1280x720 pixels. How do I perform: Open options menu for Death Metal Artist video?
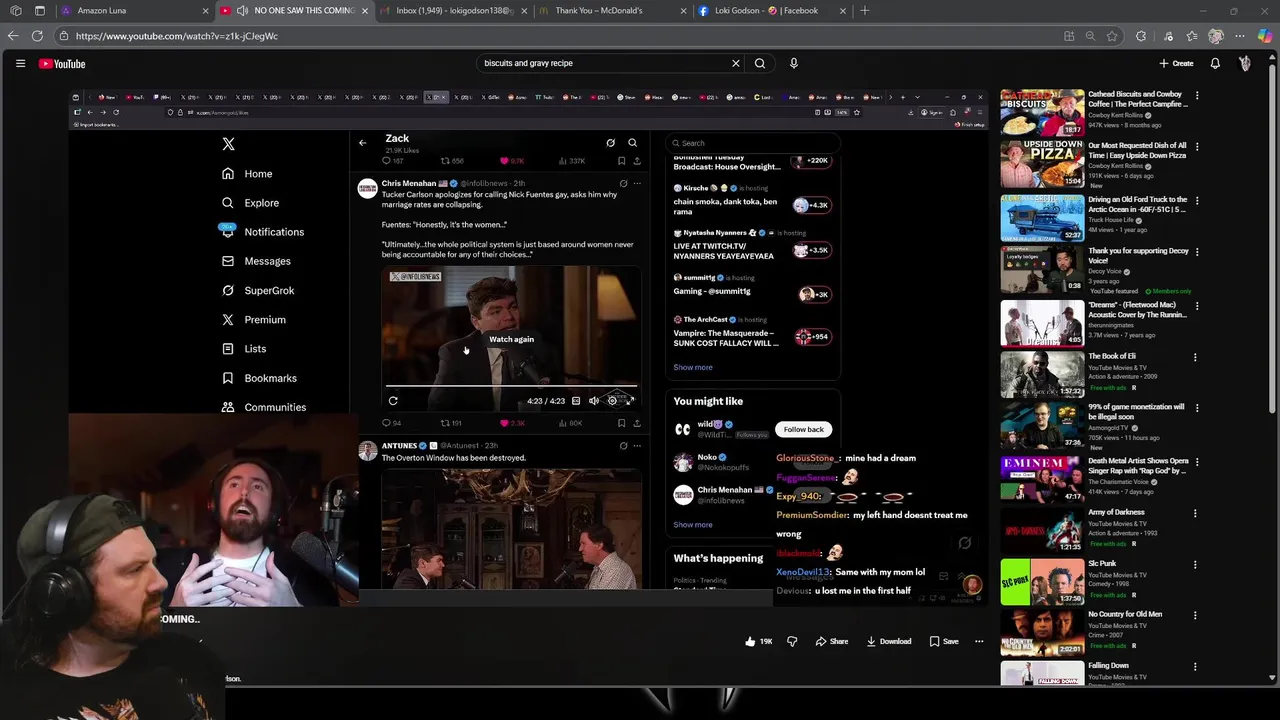(x=1197, y=461)
